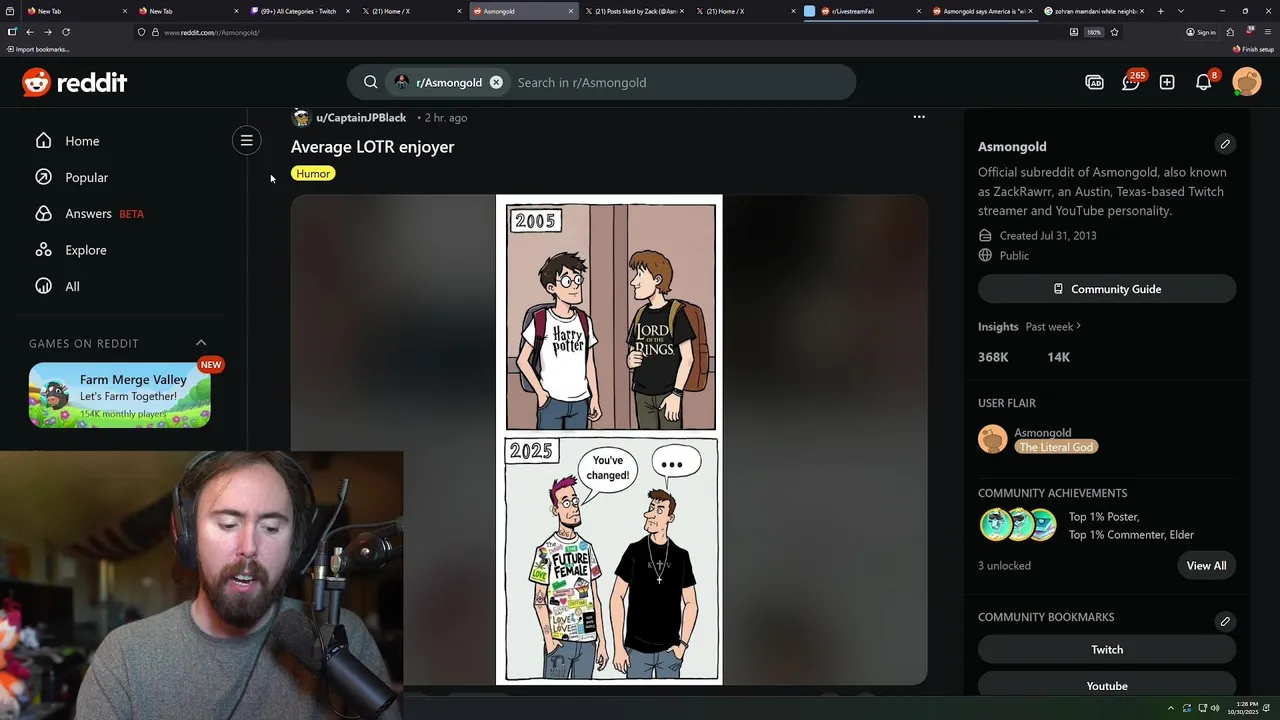Screen dimensions: 1280x720
Task: Open a new browser tab
Action: tap(1161, 11)
